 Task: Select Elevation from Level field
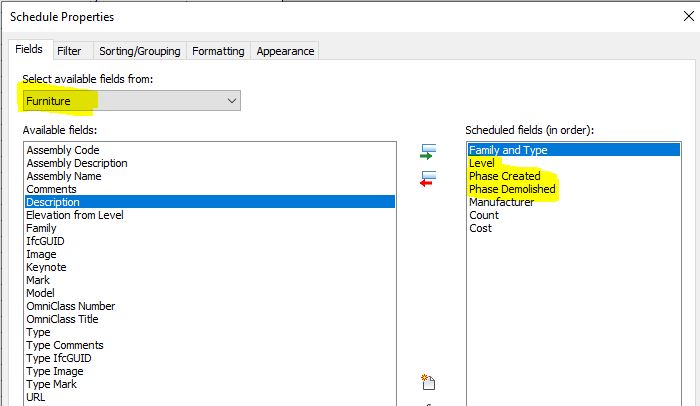tap(210, 215)
